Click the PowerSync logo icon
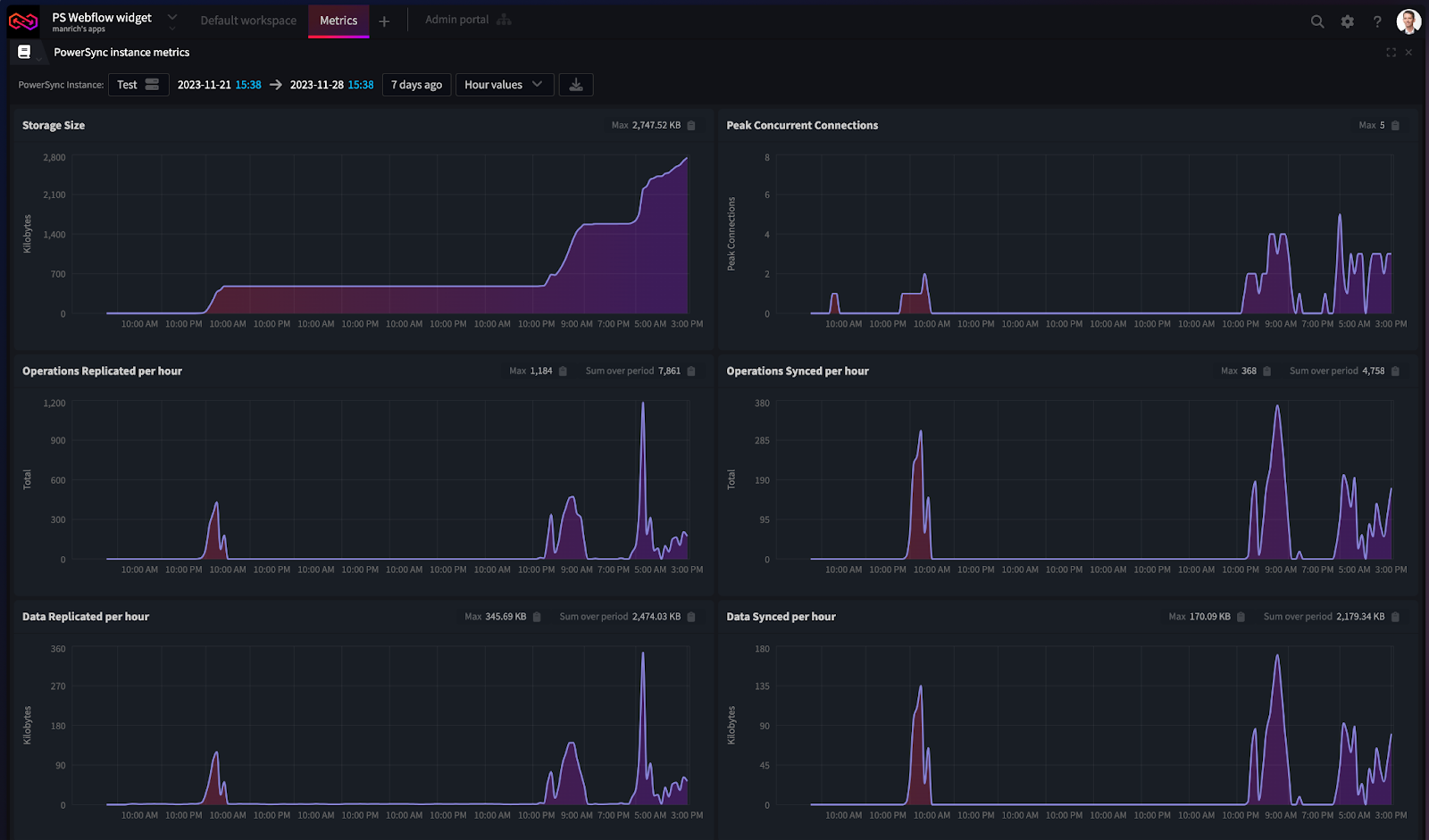The width and height of the screenshot is (1429, 840). (23, 21)
